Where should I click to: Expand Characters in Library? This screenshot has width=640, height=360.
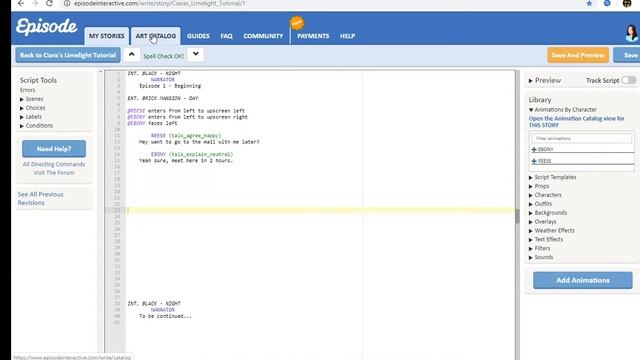click(545, 195)
